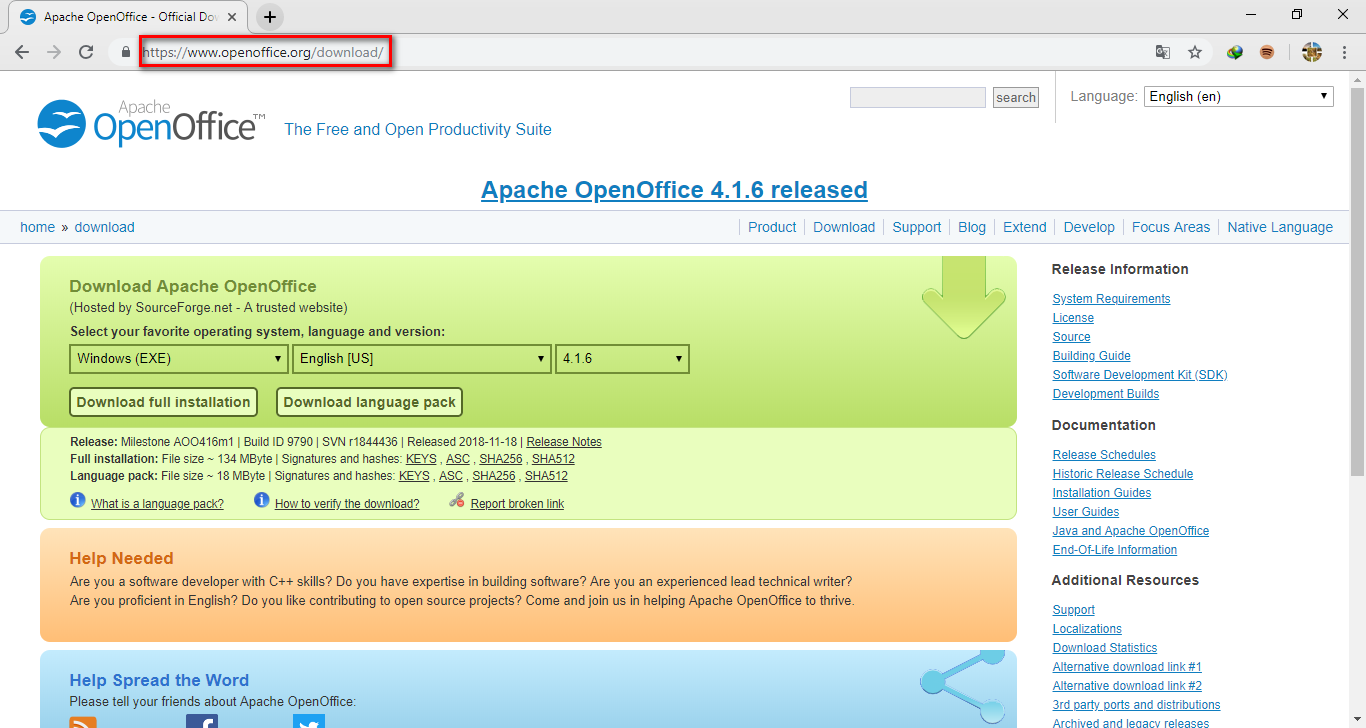Click the large green download arrow
Viewport: 1366px width, 728px height.
click(x=962, y=298)
